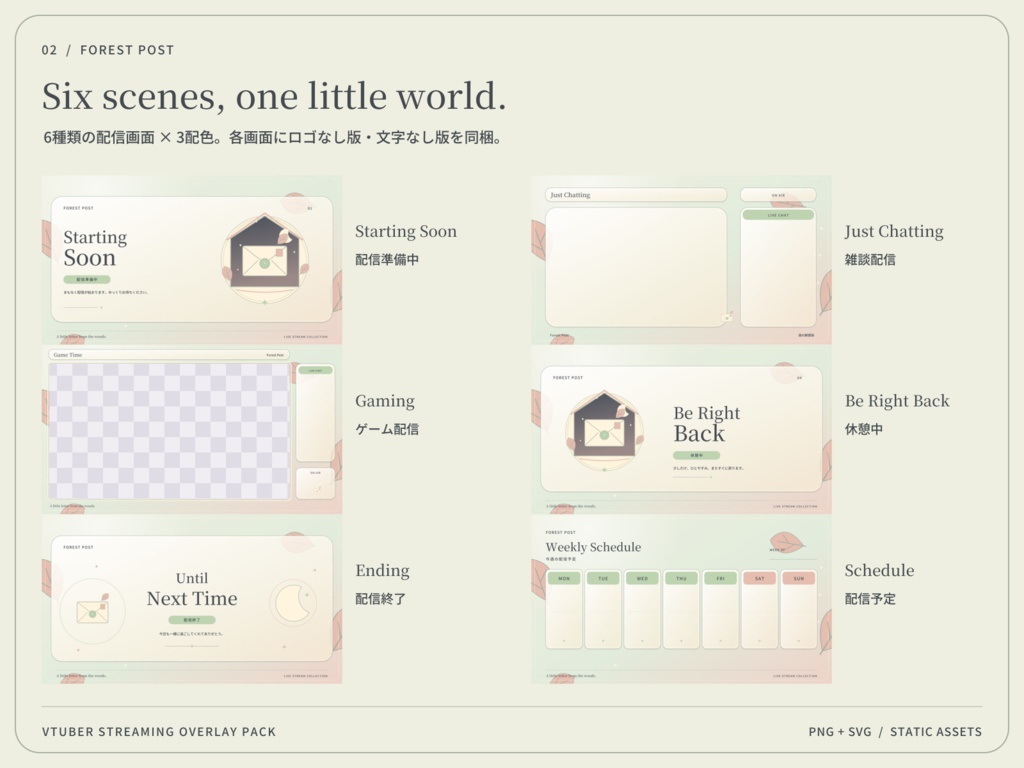Screen dimensions: 1024x768
Task: Click the footer text "PNG + SVG / STATIC ASSETS"
Action: click(x=895, y=732)
